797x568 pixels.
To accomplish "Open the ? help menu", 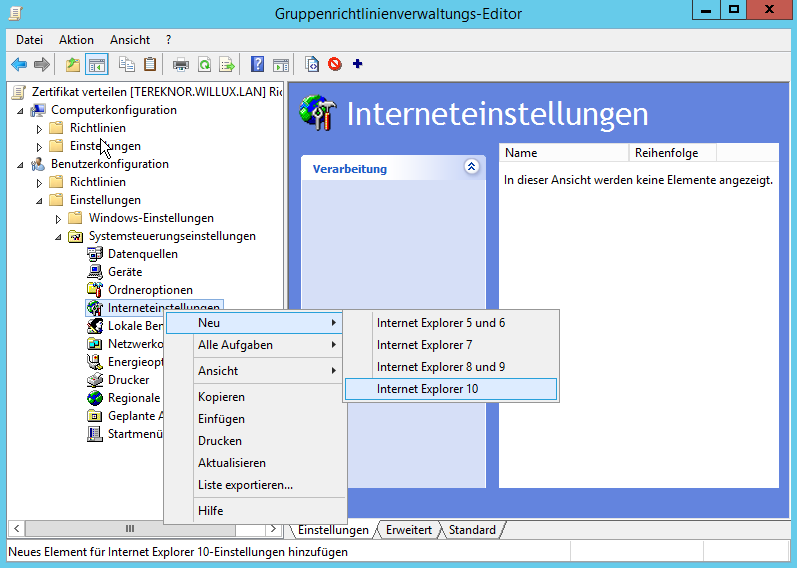I will point(169,40).
